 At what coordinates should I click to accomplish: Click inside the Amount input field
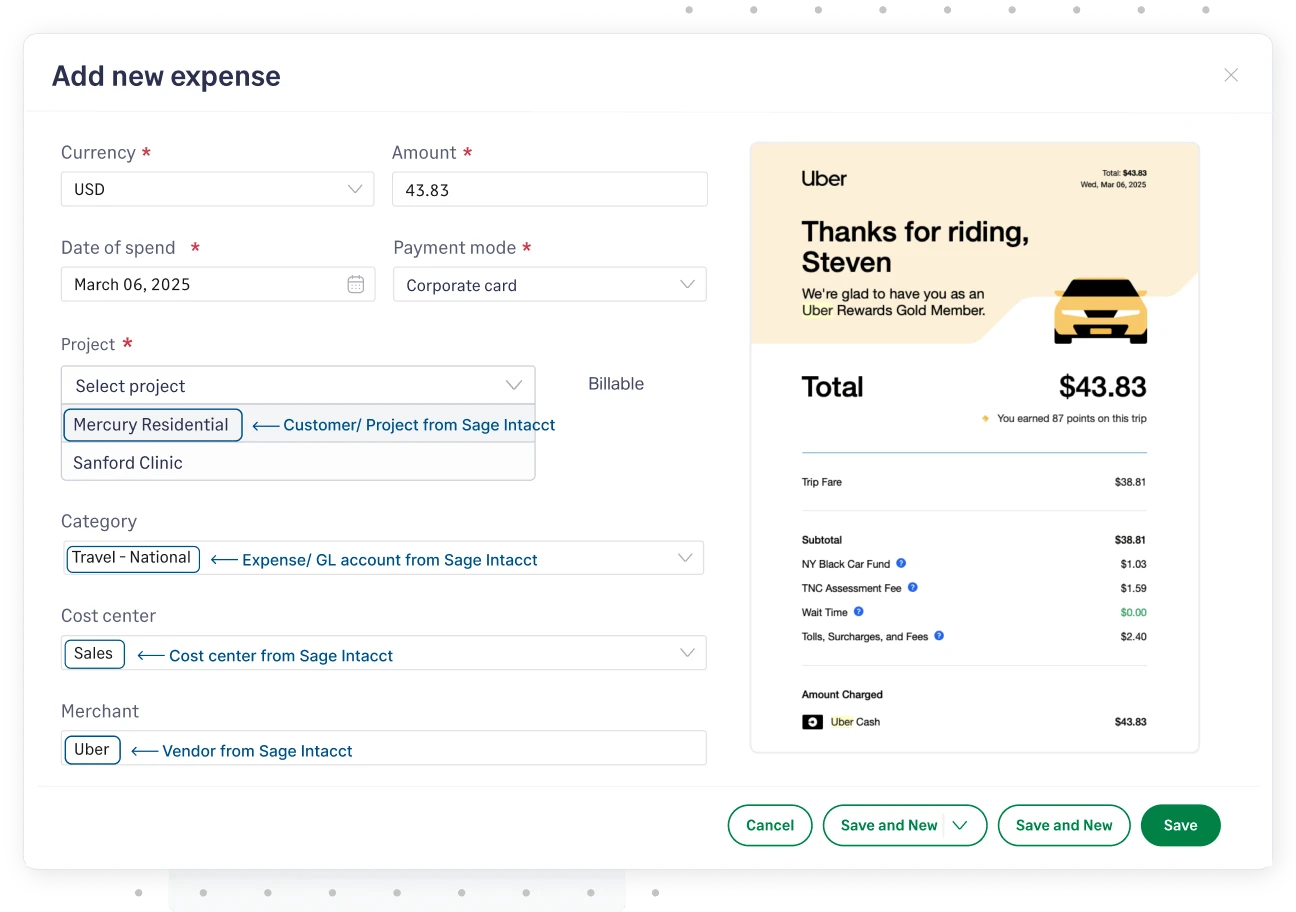coord(549,189)
